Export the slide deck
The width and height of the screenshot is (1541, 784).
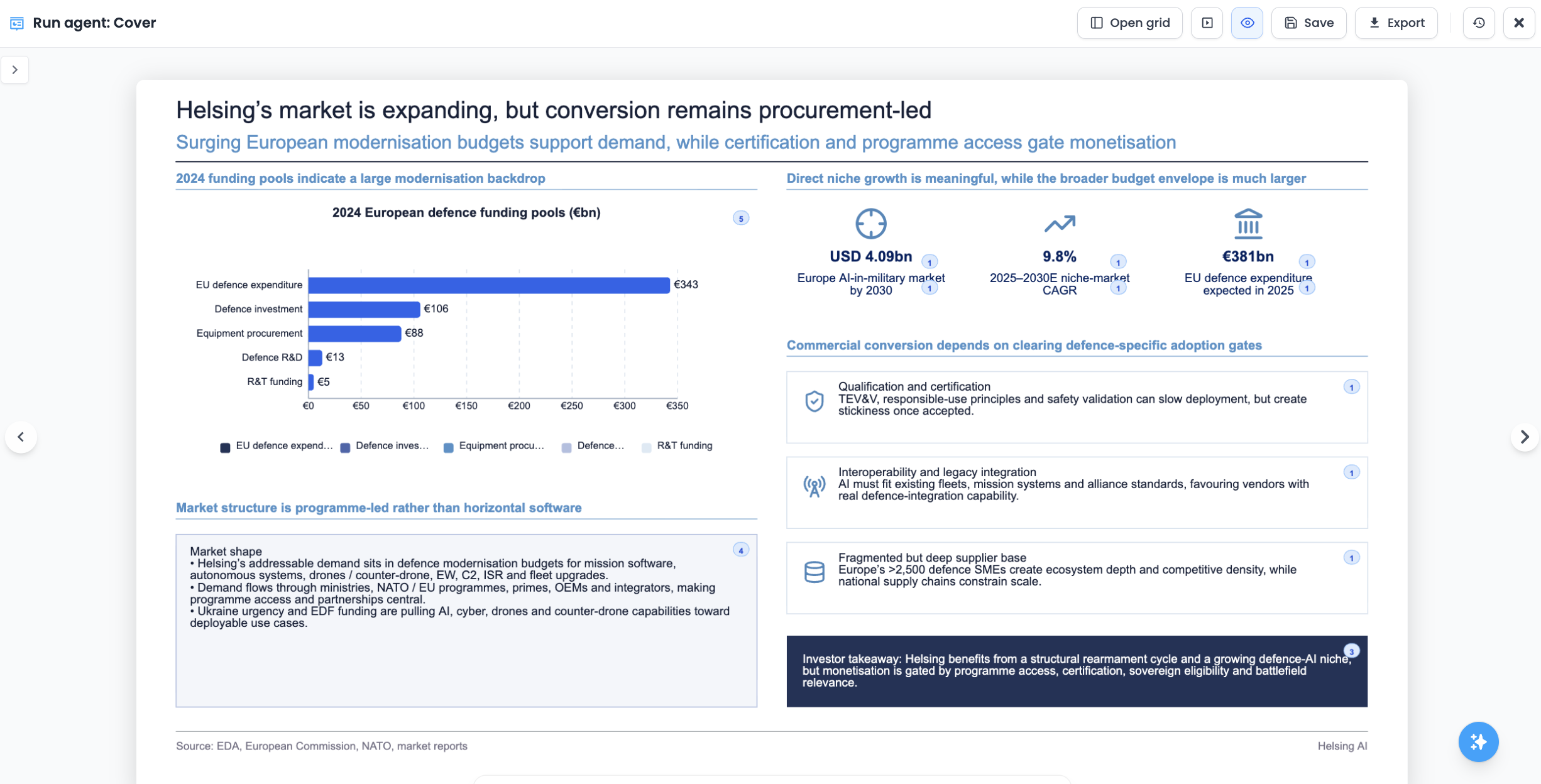[1396, 23]
